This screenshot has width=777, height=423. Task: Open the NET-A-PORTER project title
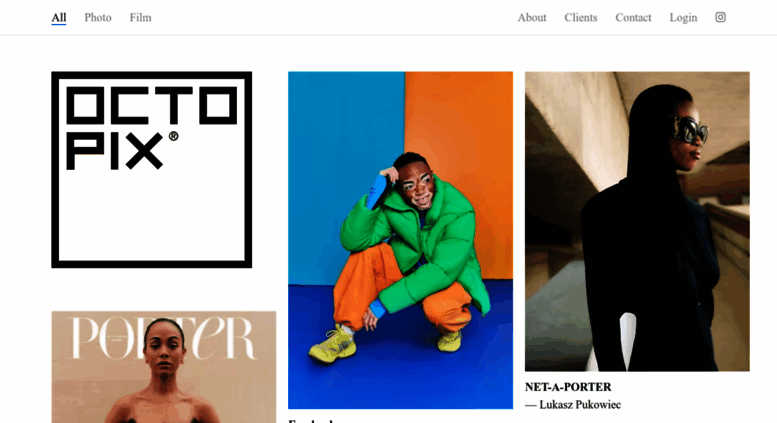pyautogui.click(x=568, y=387)
